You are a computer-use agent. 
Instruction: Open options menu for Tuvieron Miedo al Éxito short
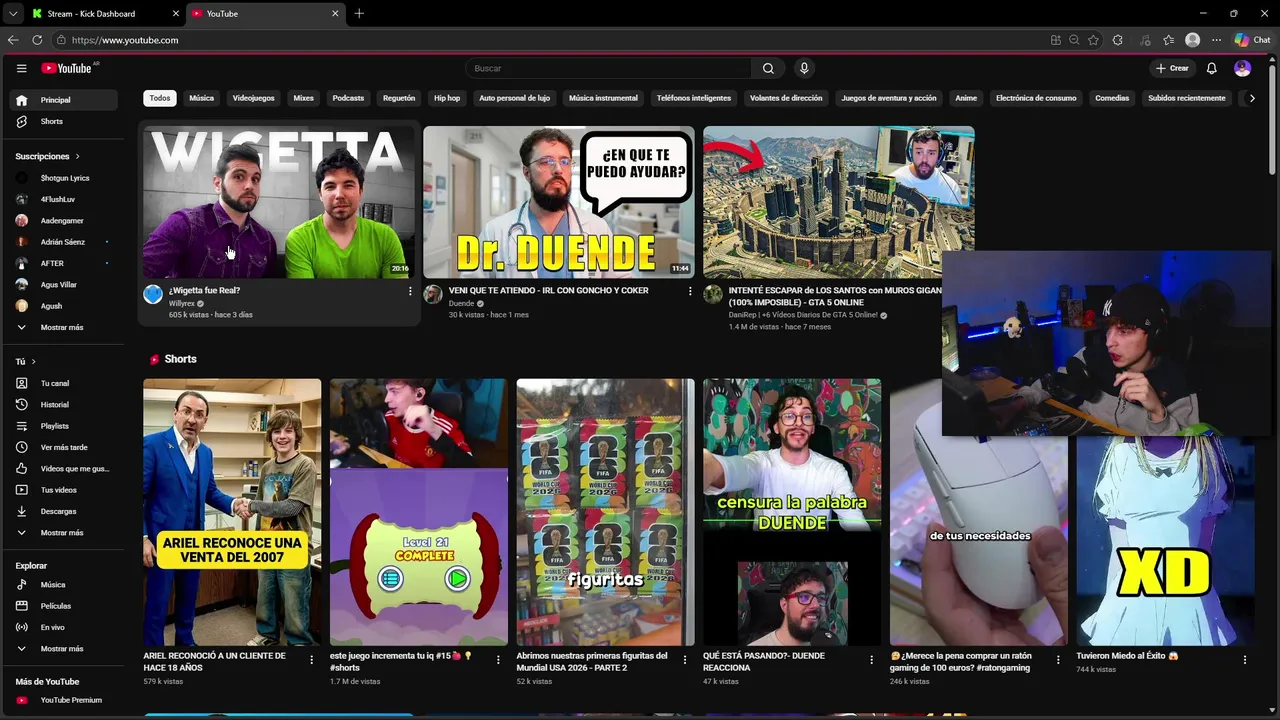click(x=1244, y=660)
